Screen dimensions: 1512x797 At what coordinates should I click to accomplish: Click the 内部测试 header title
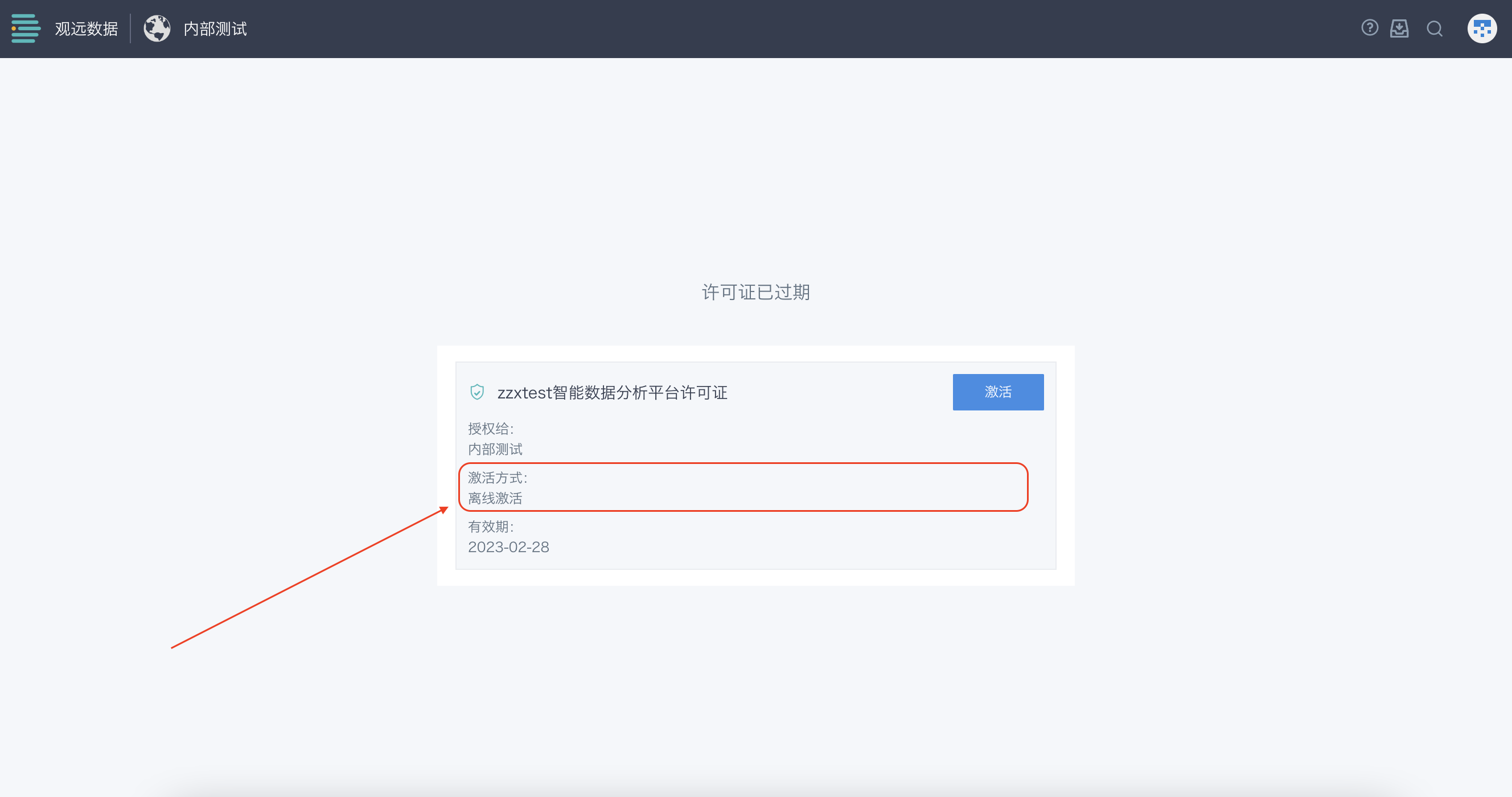tap(215, 29)
